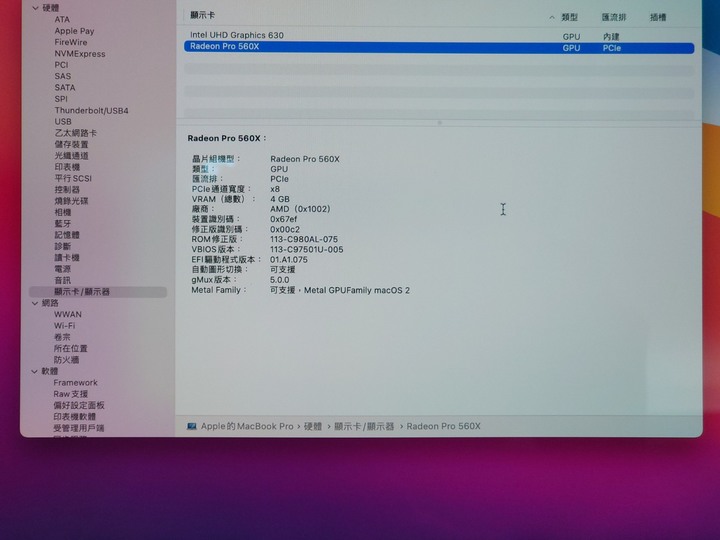The height and width of the screenshot is (540, 720).
Task: Click the PCIe lane width value x8
Action: tap(275, 189)
